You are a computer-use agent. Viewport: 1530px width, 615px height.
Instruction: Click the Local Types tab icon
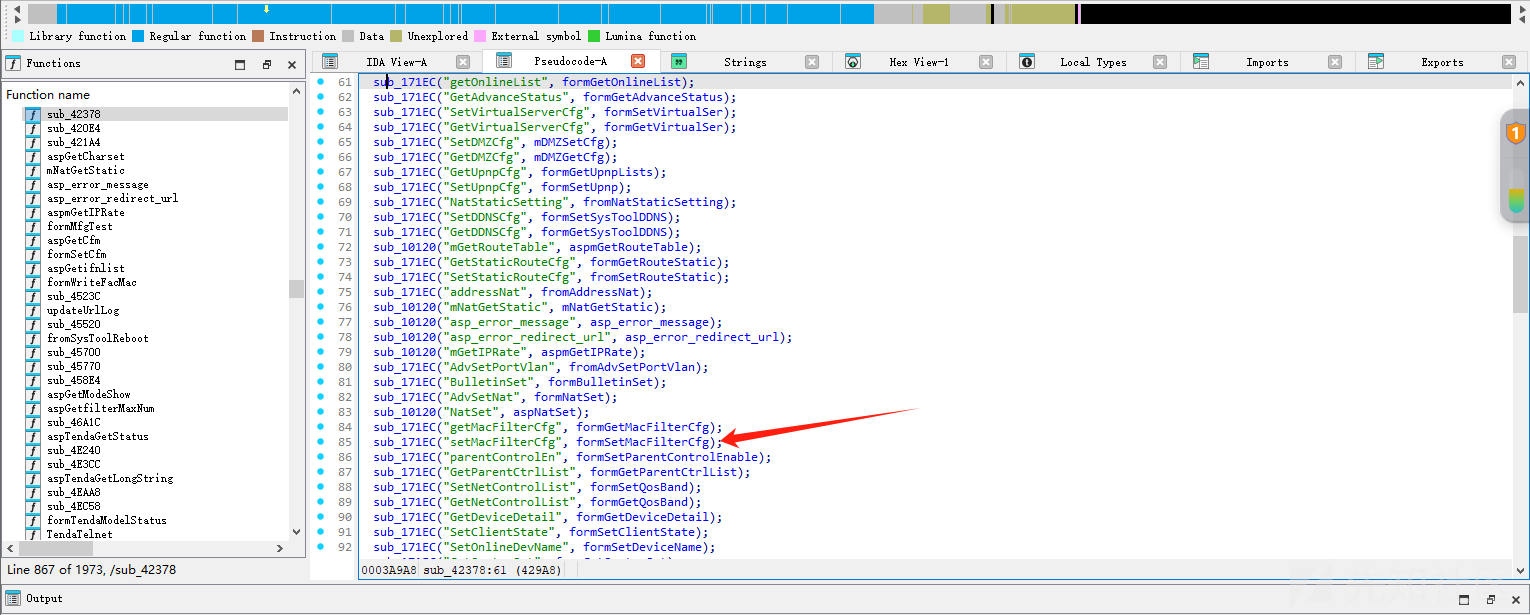click(x=1027, y=61)
